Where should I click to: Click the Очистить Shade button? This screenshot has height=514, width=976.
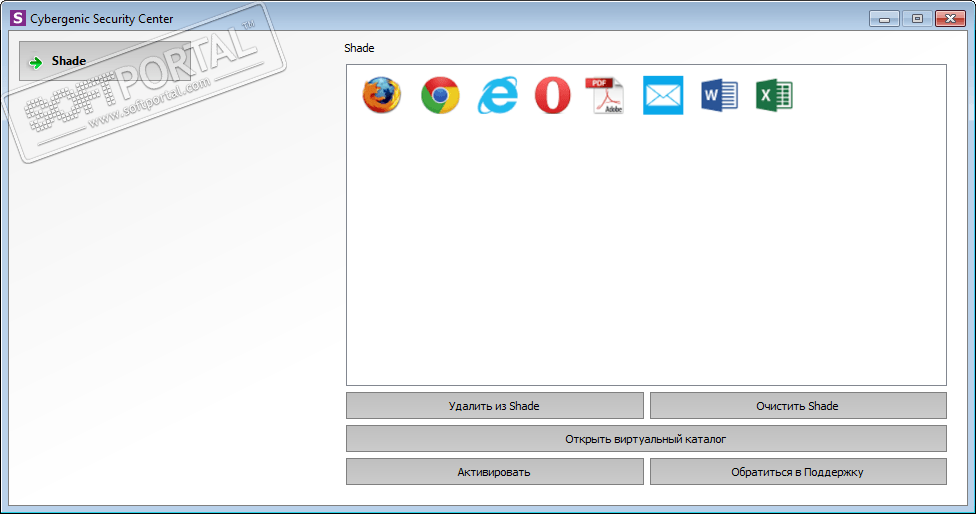pos(798,406)
